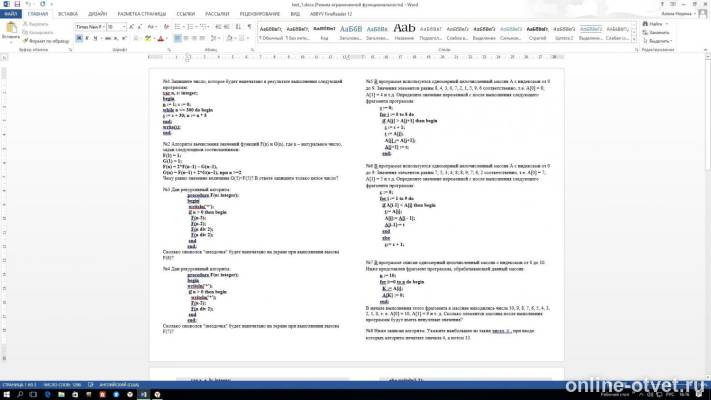Open the РЕЦЕНЗИРОВАНИЕ ribbon tab
The width and height of the screenshot is (711, 400).
(260, 14)
